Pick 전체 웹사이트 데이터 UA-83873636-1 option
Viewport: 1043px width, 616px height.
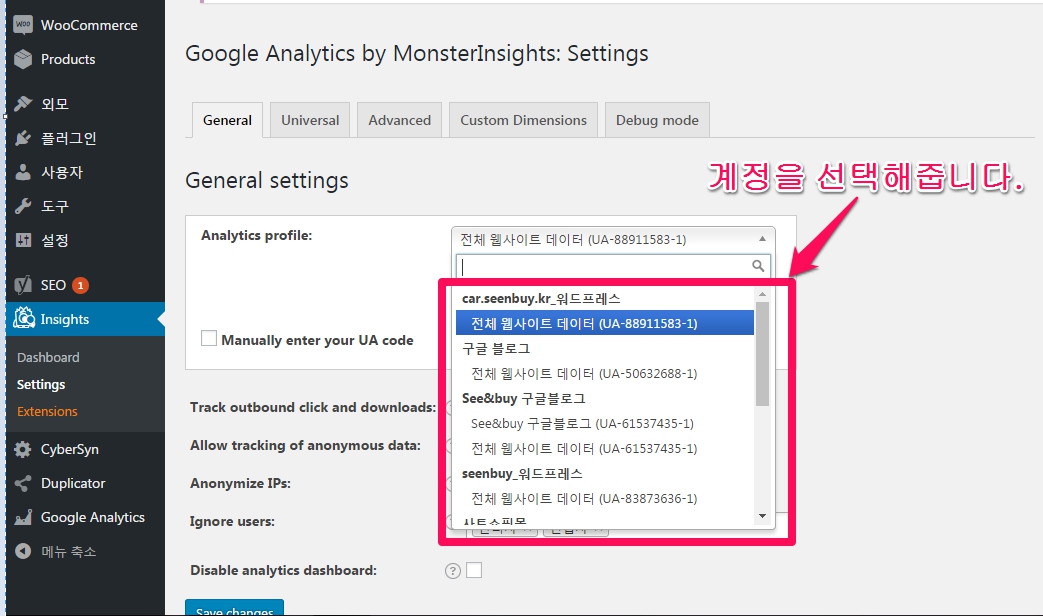coord(584,498)
